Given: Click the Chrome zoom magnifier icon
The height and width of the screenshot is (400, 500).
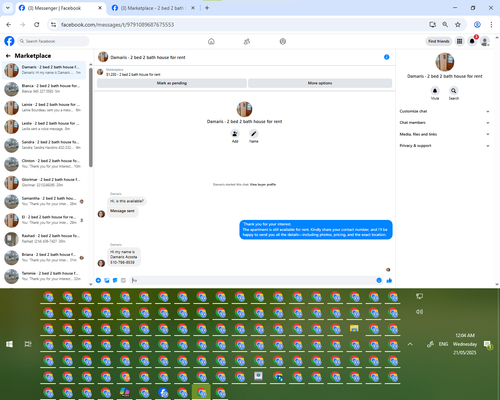Looking at the screenshot, I should [445, 24].
